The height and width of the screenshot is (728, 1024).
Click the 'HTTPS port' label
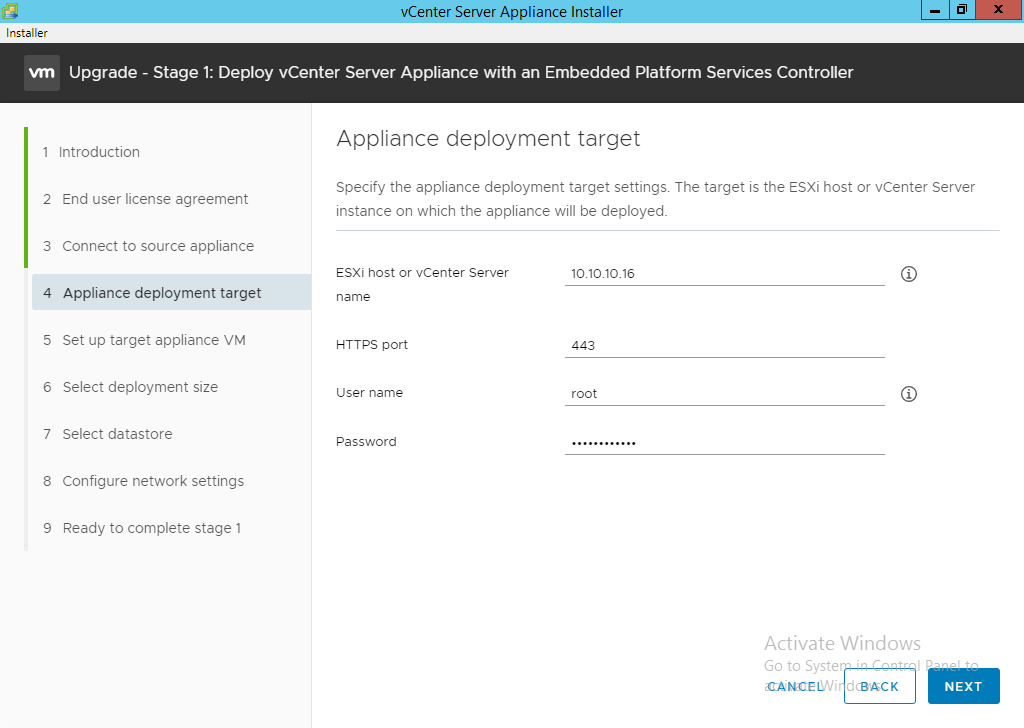[372, 345]
